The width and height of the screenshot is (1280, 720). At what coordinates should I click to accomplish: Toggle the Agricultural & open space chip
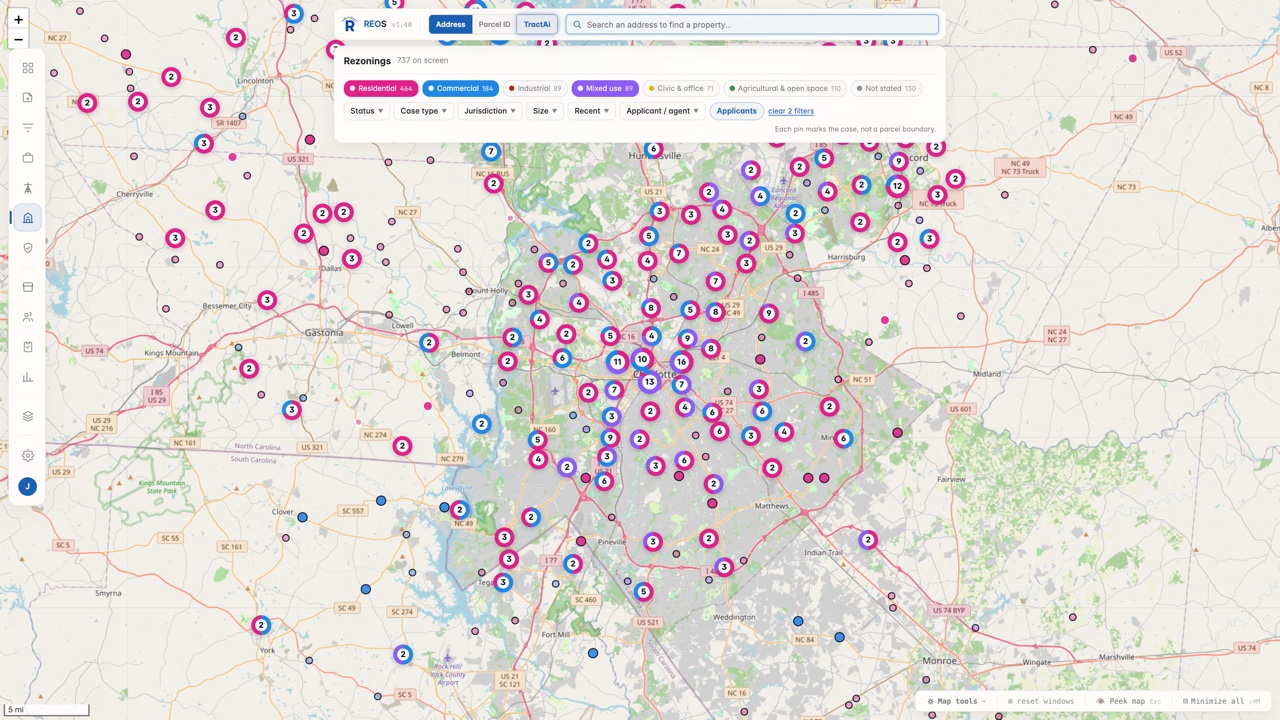(x=785, y=88)
